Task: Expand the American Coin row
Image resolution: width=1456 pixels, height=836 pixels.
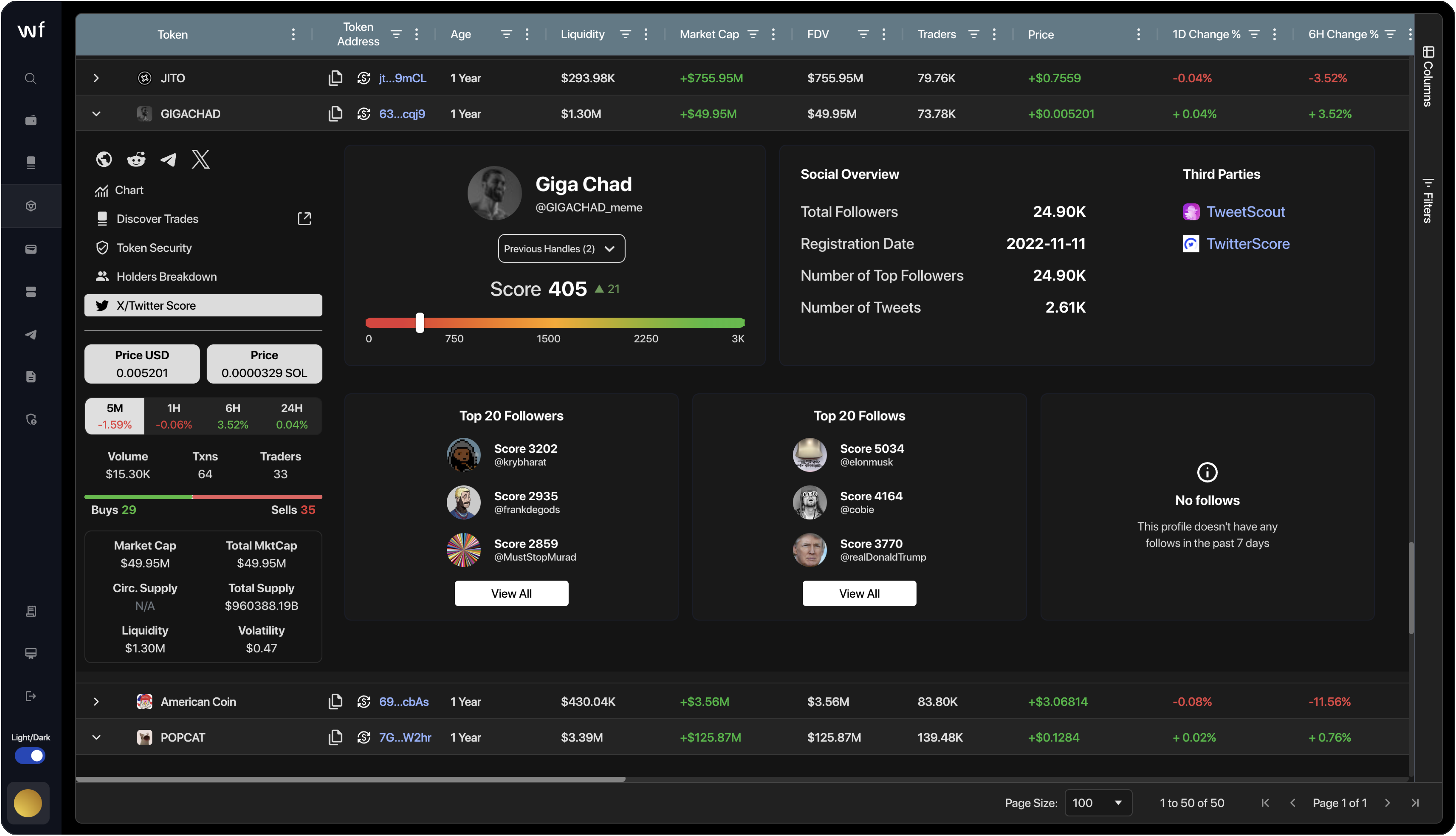Action: tap(96, 702)
